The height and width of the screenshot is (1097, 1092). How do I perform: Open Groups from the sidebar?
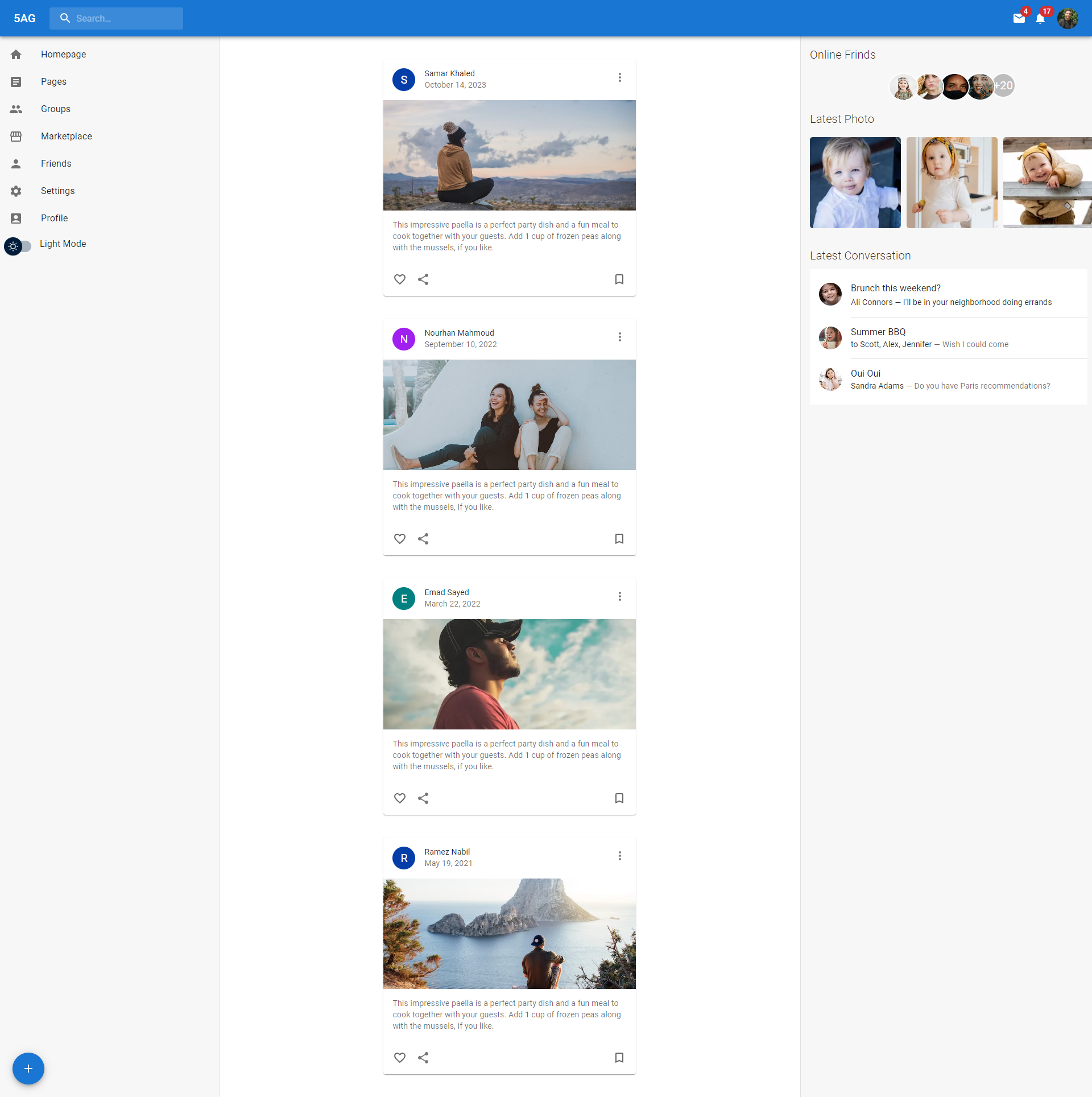pyautogui.click(x=56, y=109)
